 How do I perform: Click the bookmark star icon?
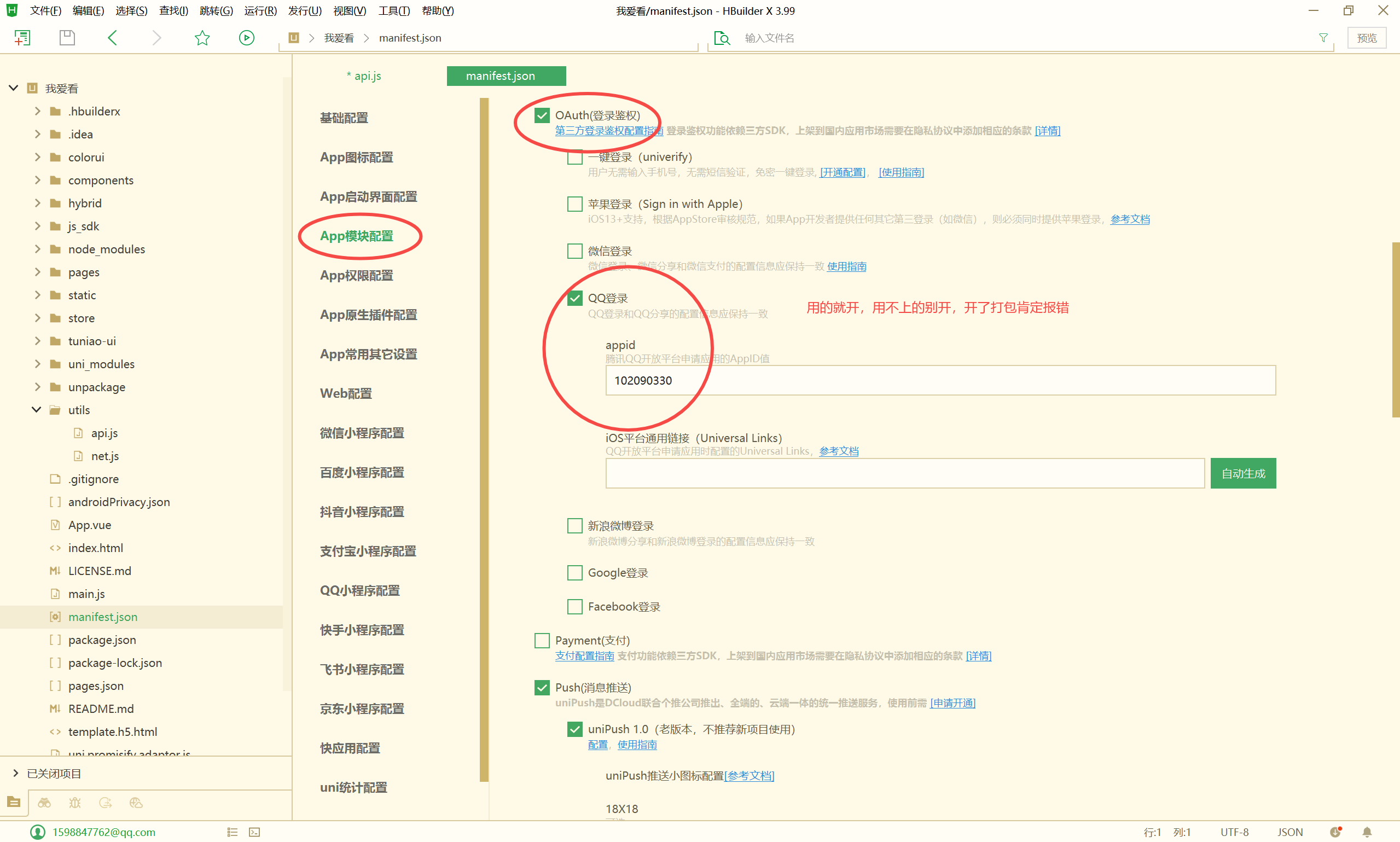pyautogui.click(x=202, y=38)
